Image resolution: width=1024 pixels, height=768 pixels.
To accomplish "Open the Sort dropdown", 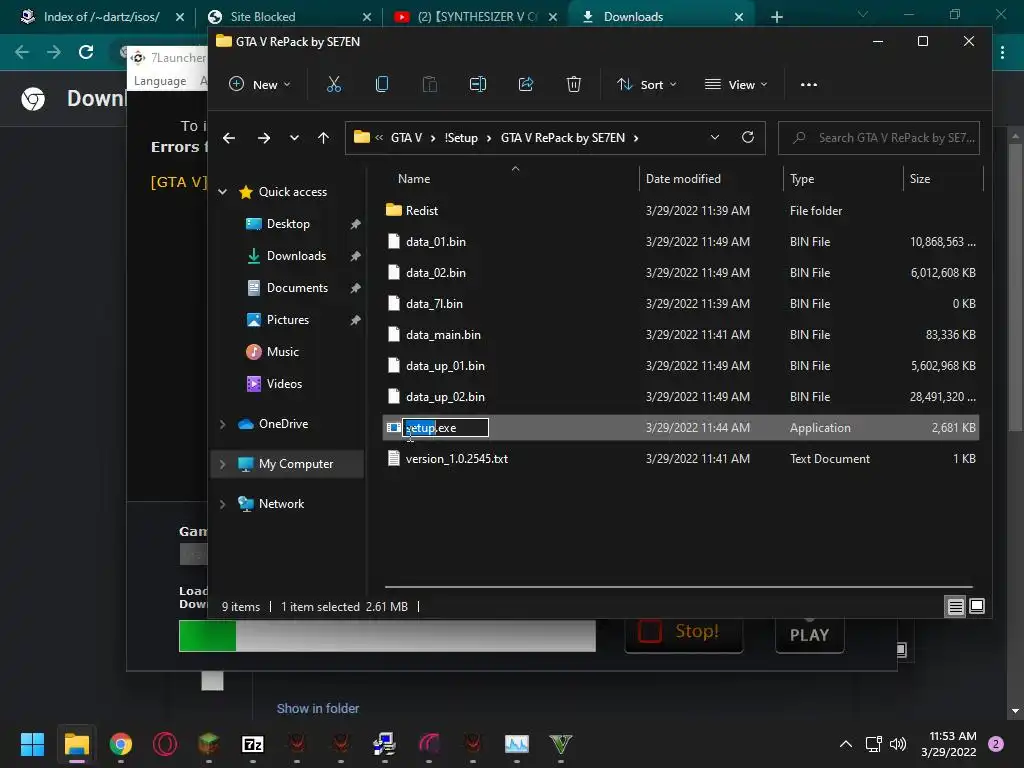I will coord(647,84).
